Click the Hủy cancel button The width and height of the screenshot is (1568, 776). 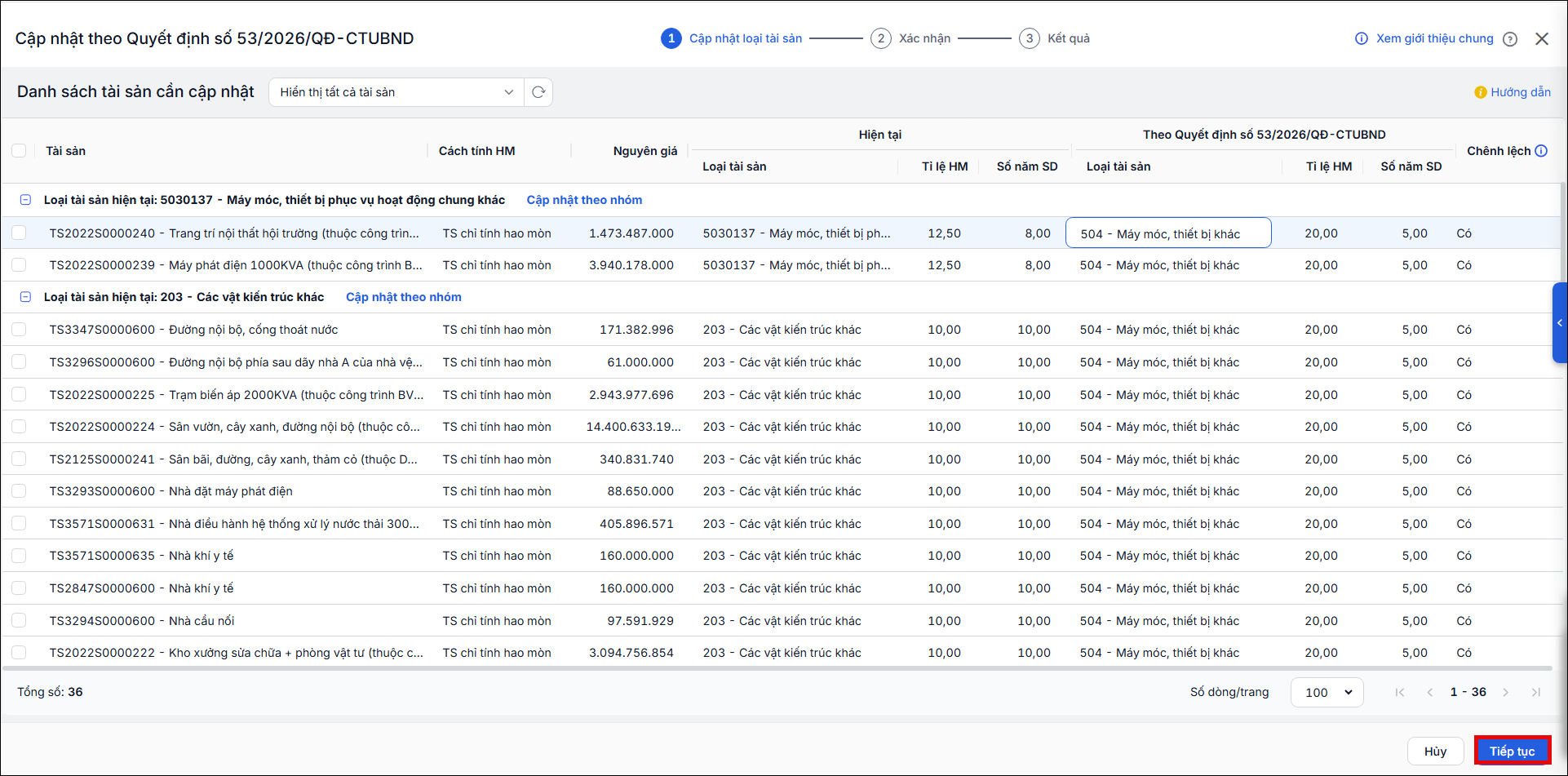[x=1435, y=751]
